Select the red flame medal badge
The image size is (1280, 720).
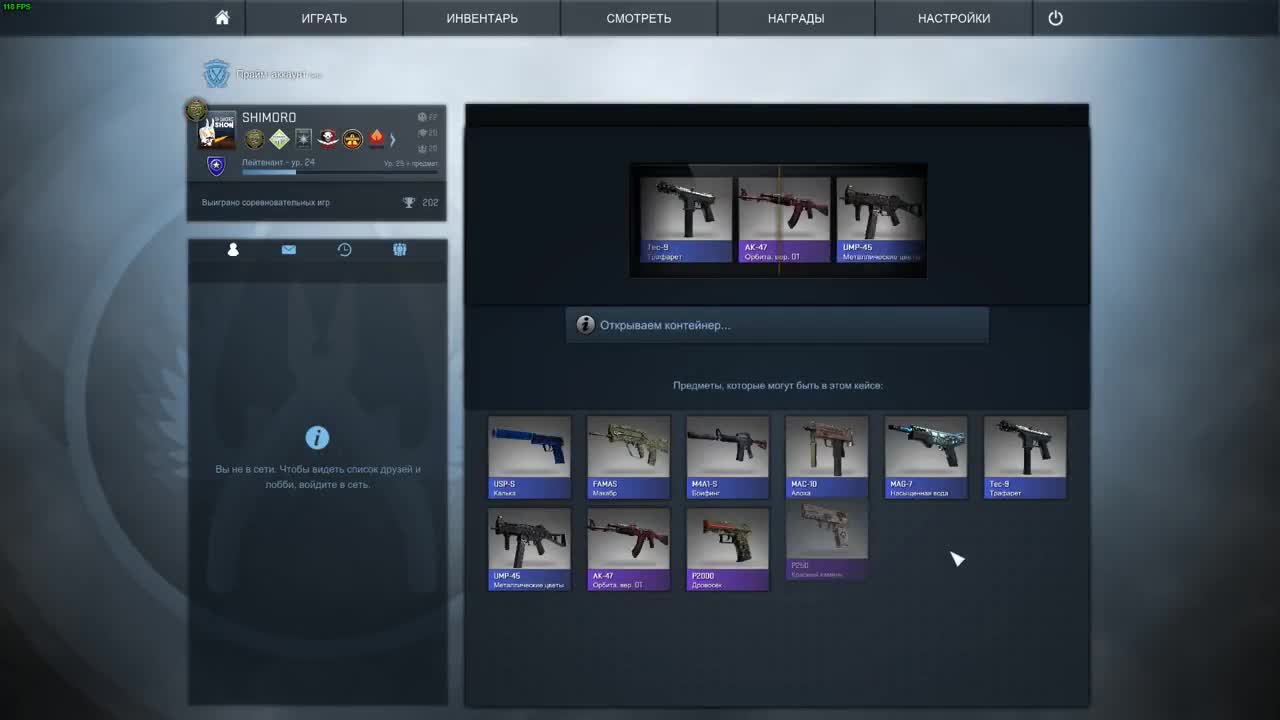click(377, 139)
